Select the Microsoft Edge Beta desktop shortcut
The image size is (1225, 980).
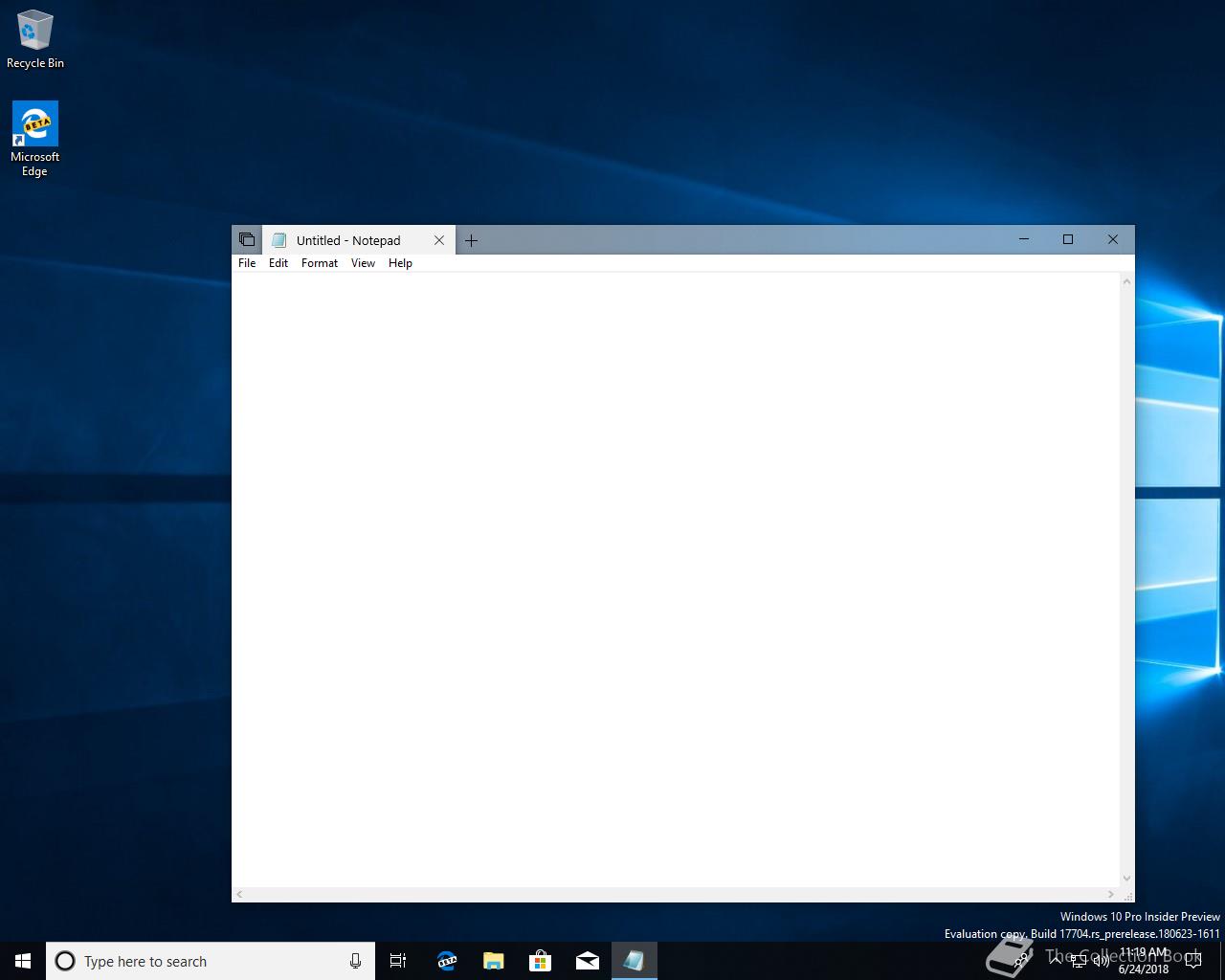[x=34, y=139]
